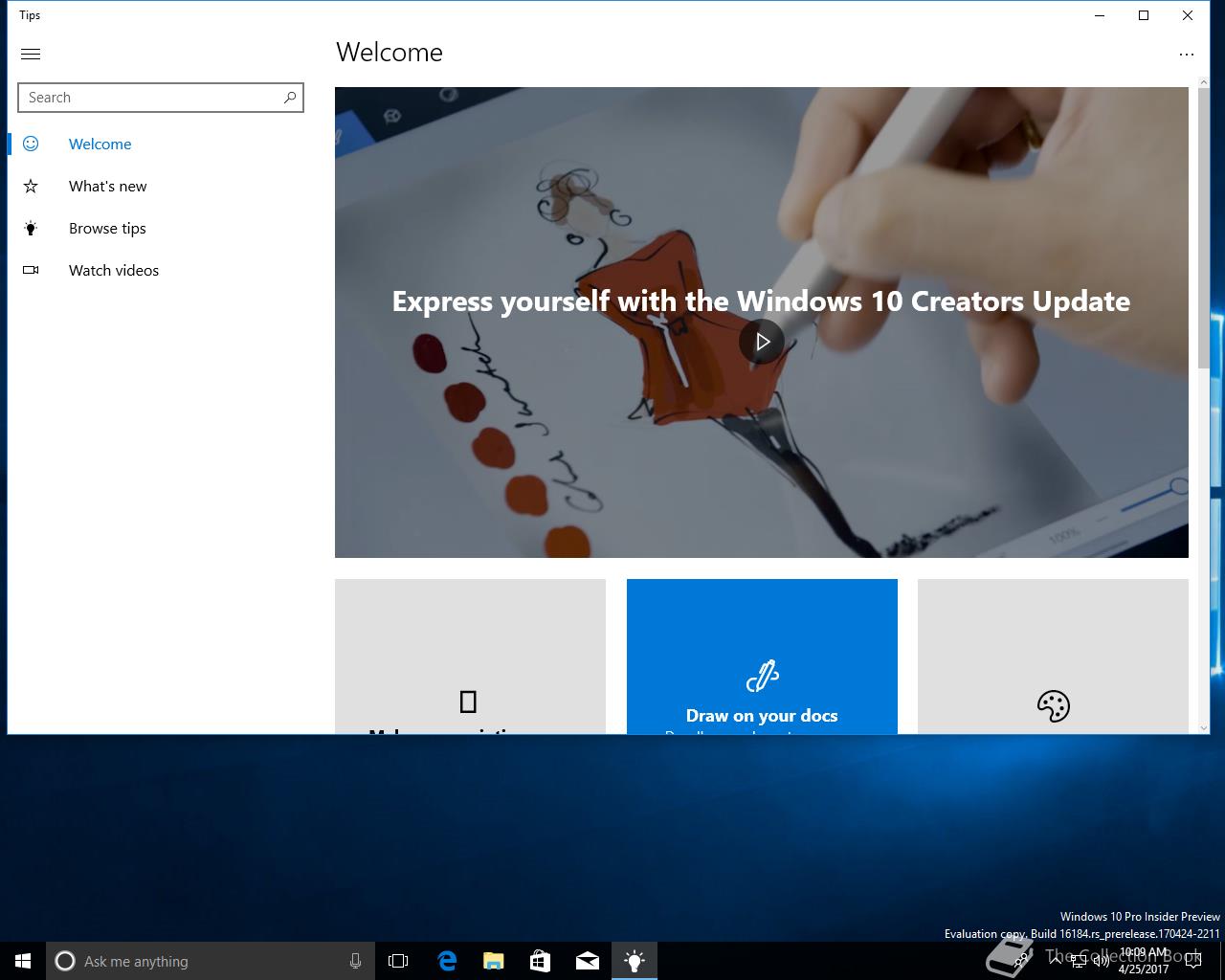Play the Creators Update video
The image size is (1225, 980).
tap(762, 341)
